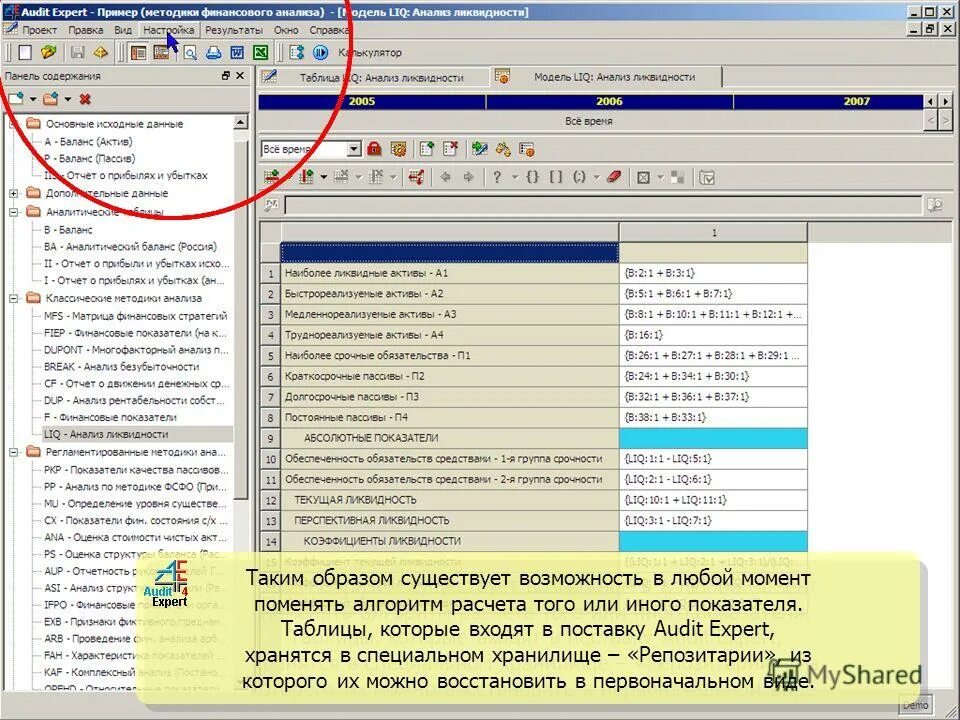Open the Результаты menu
960x720 pixels.
[234, 30]
